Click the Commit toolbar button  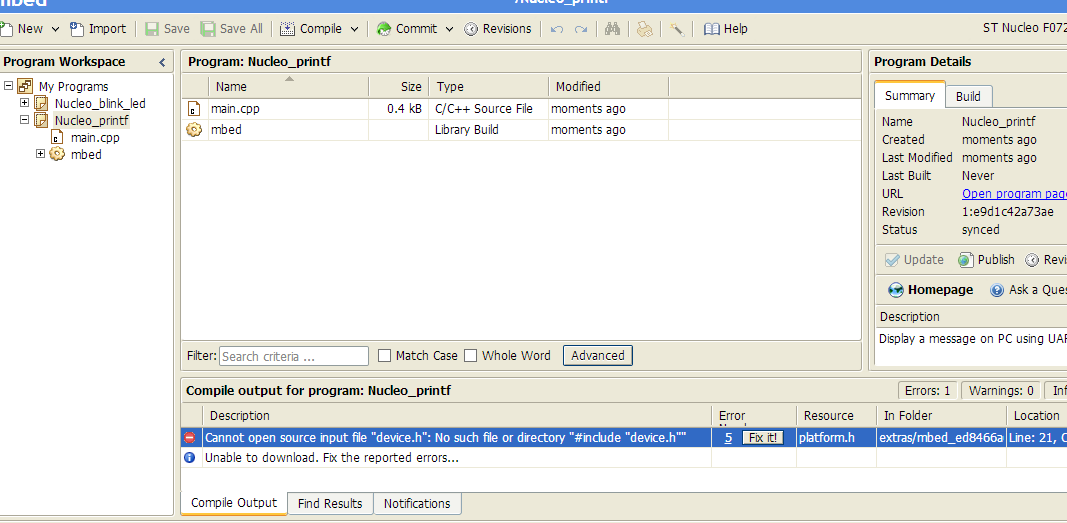coord(407,29)
